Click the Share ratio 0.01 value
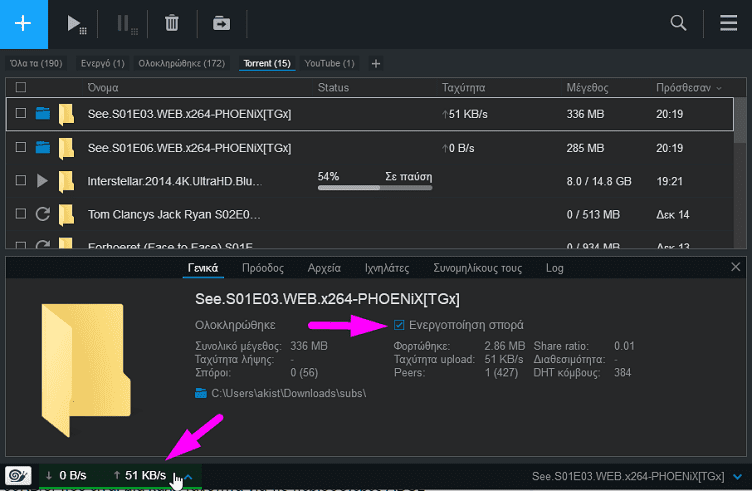The width and height of the screenshot is (752, 491). pos(624,346)
